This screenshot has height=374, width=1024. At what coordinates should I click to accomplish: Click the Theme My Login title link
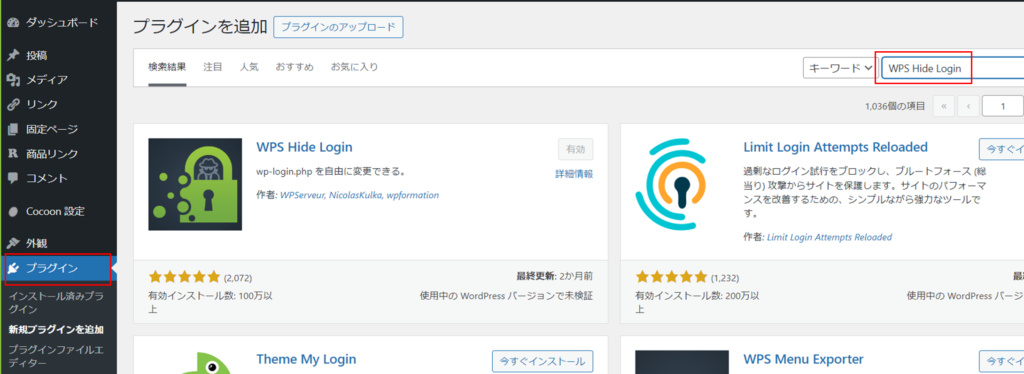pos(306,359)
